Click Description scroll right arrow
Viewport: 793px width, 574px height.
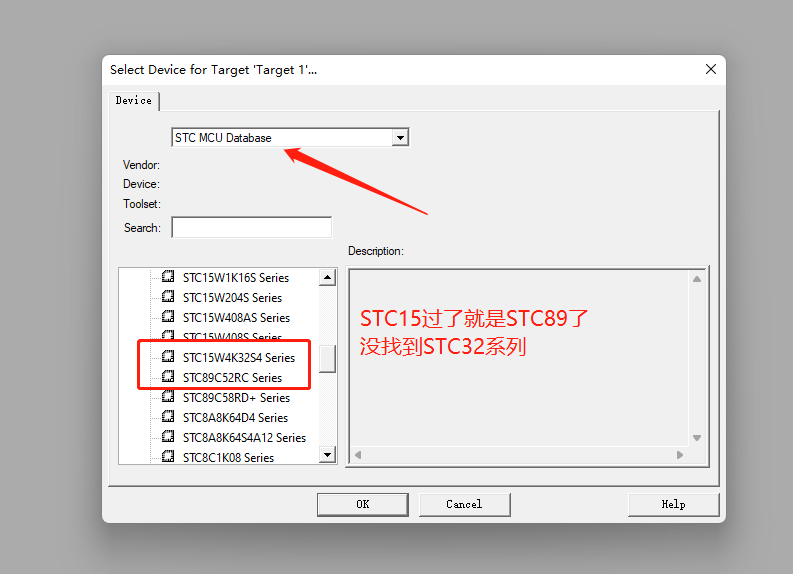[x=680, y=455]
